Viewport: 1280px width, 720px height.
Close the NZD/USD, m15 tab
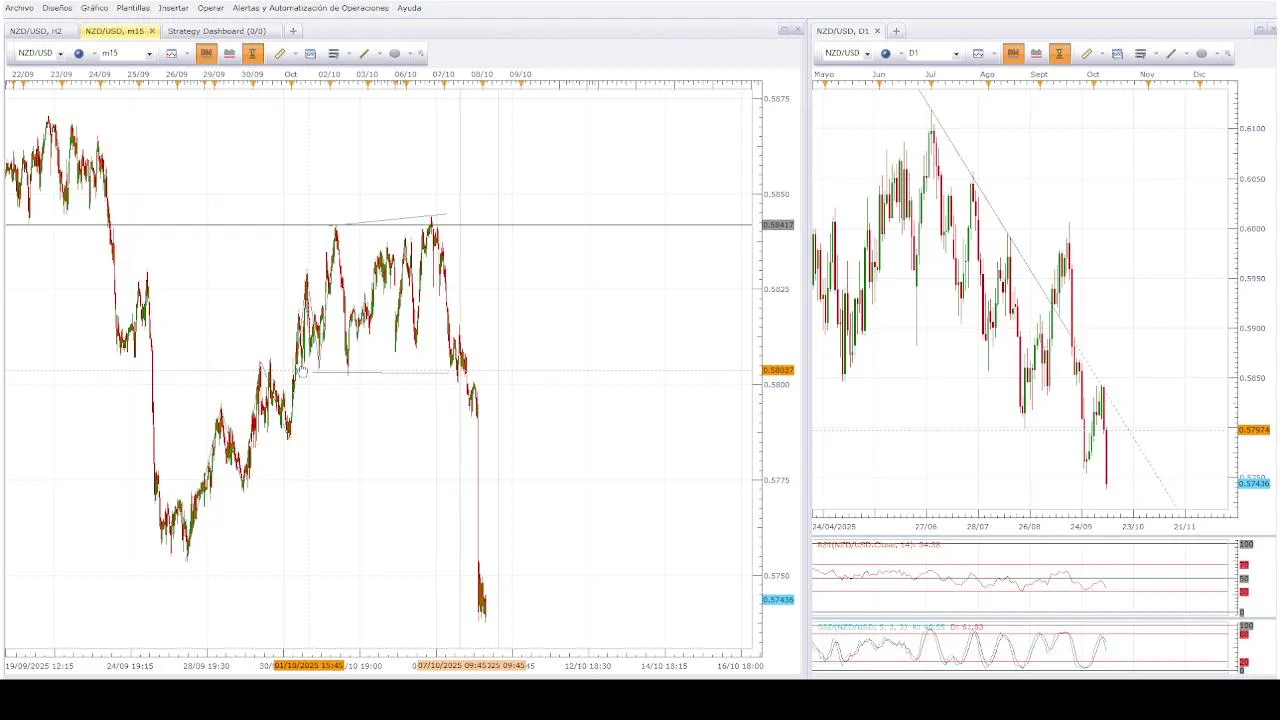pos(152,31)
